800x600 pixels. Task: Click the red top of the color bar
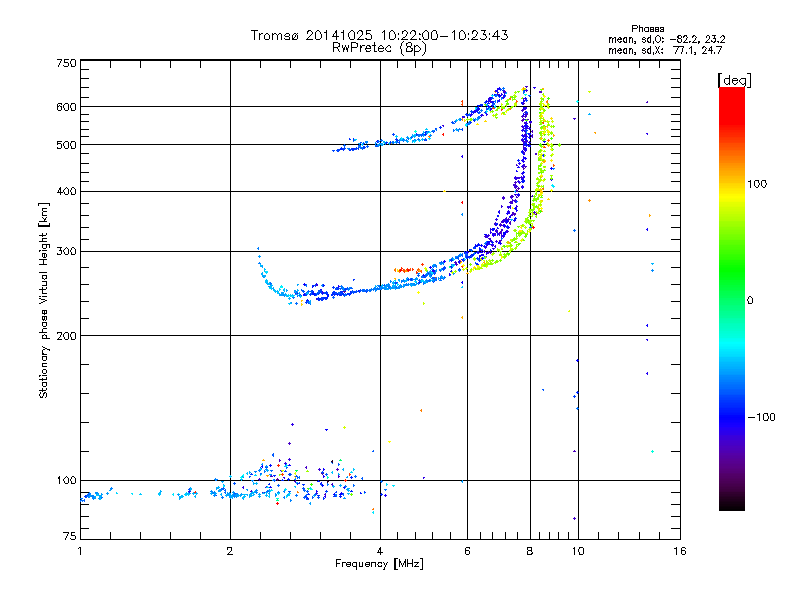732,99
